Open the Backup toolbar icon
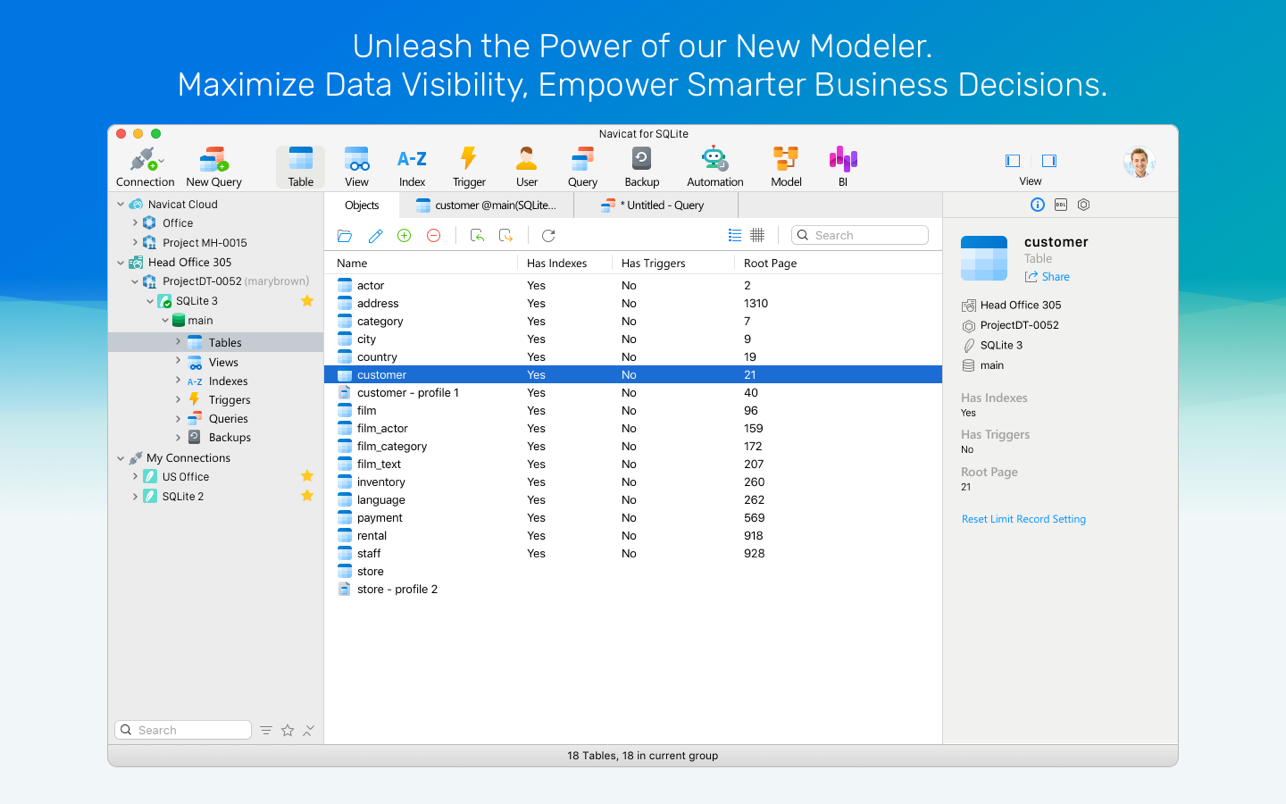The height and width of the screenshot is (804, 1286). [641, 167]
